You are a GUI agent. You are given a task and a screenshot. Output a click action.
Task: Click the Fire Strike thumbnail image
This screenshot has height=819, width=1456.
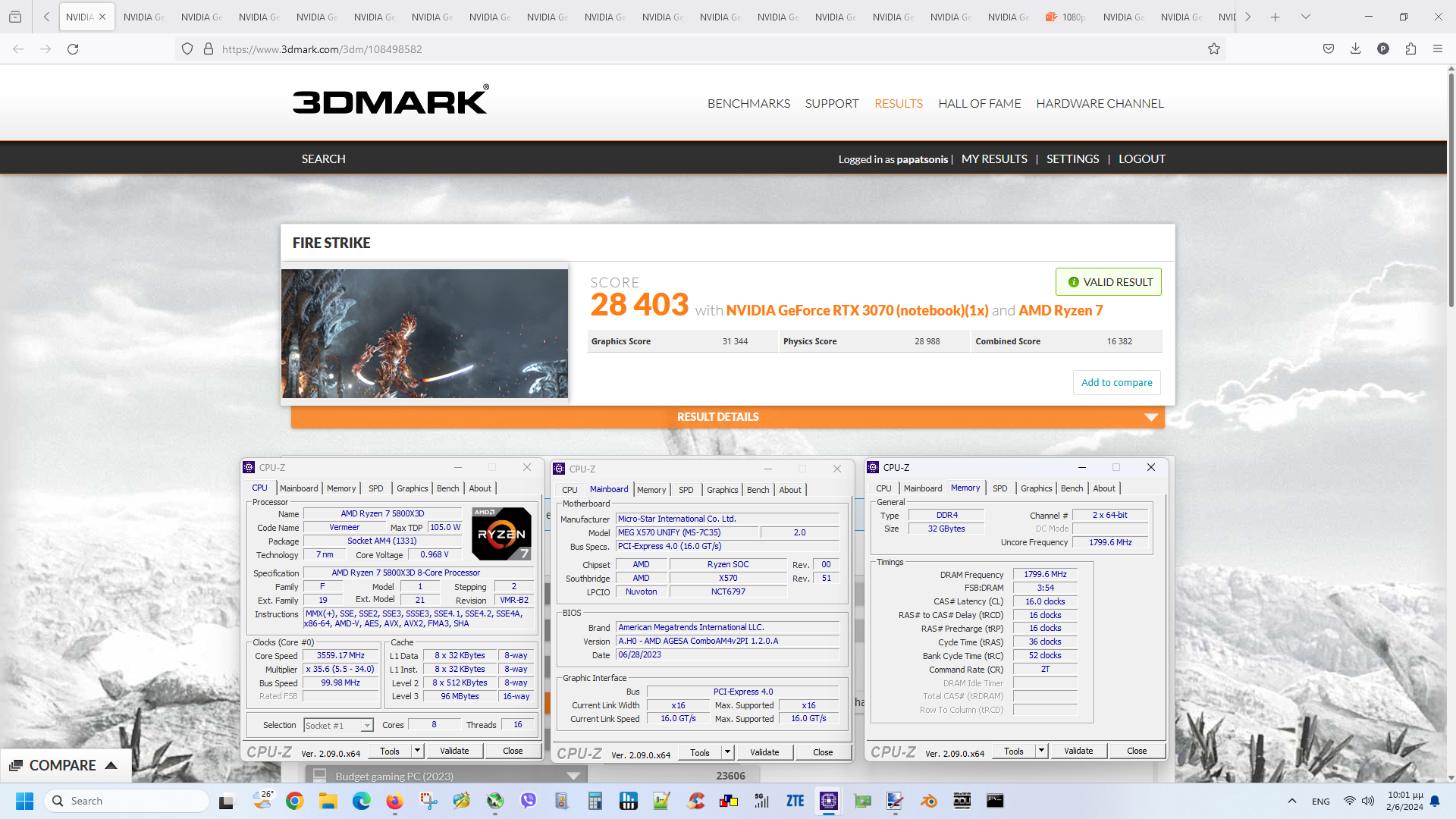pos(425,334)
